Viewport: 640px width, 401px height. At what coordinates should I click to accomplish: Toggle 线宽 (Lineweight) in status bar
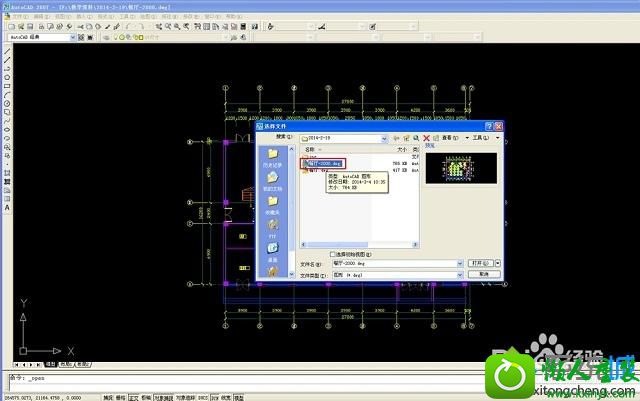(227, 397)
